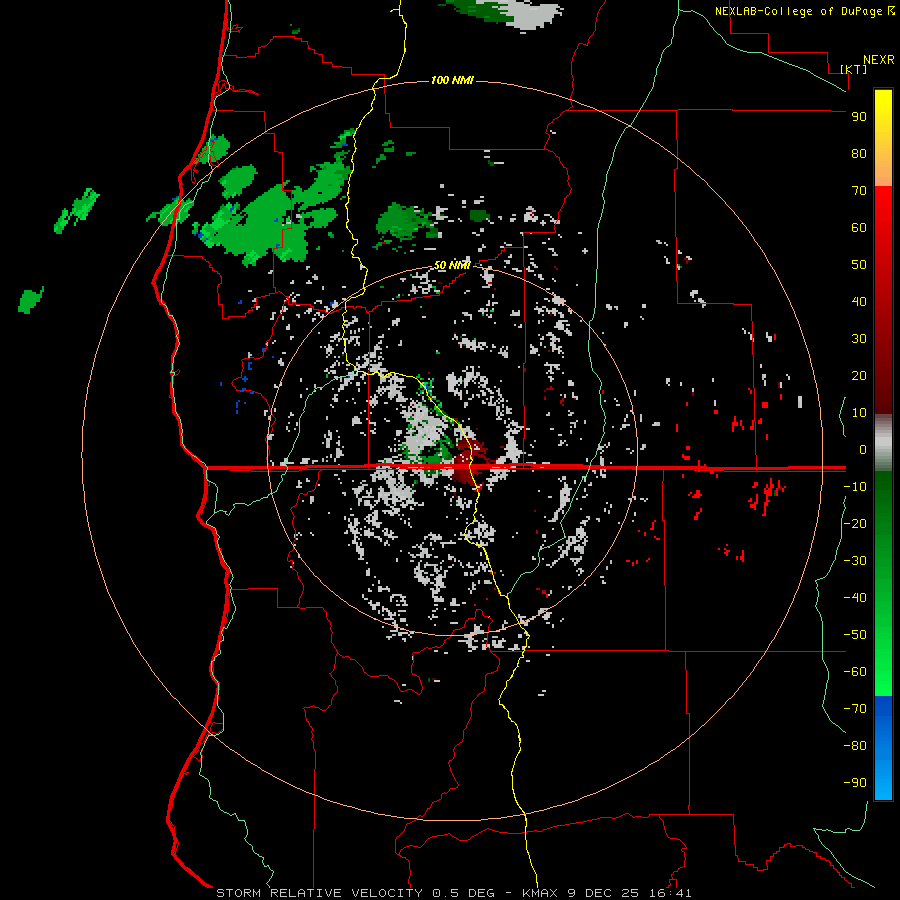Click the positive 10 scale label
900x900 pixels.
859,413
